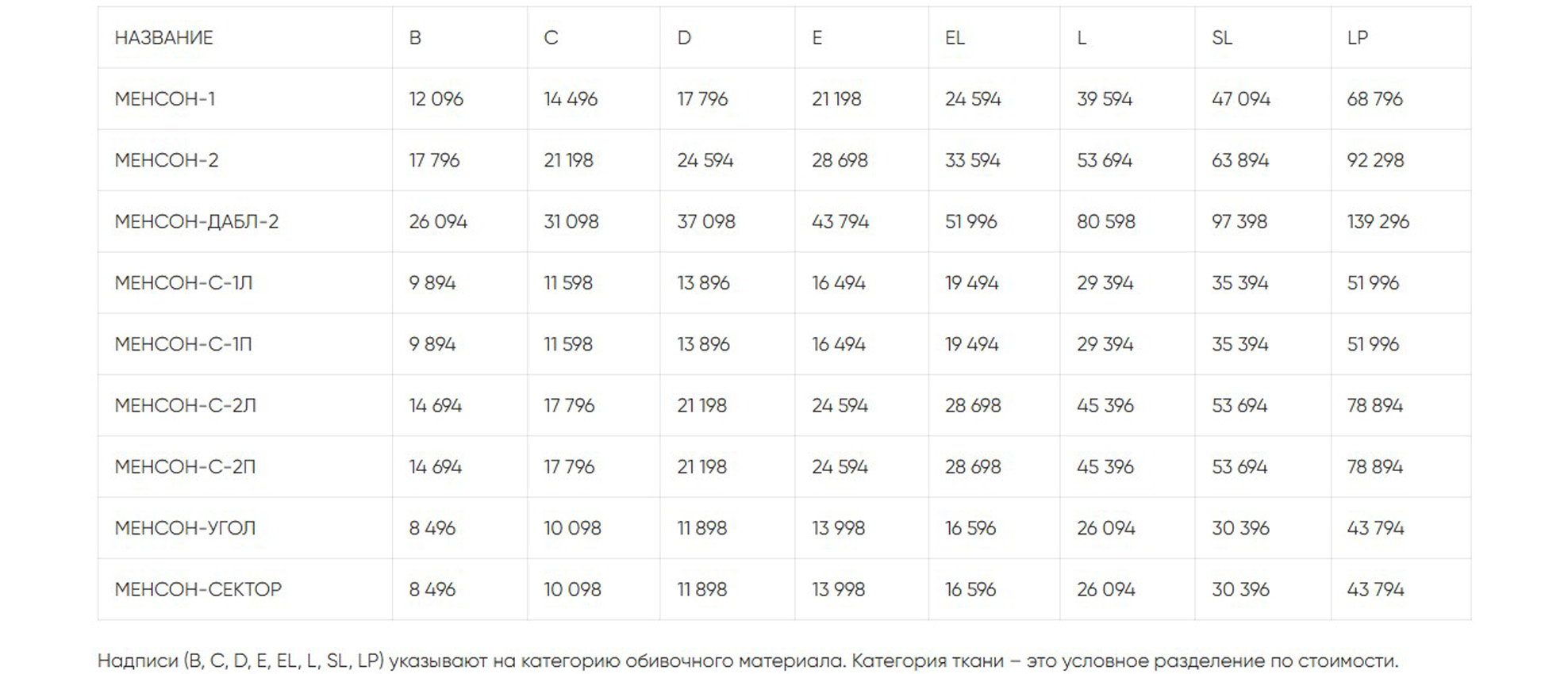Click МЕНСОН-2 price in column E

pos(840,160)
